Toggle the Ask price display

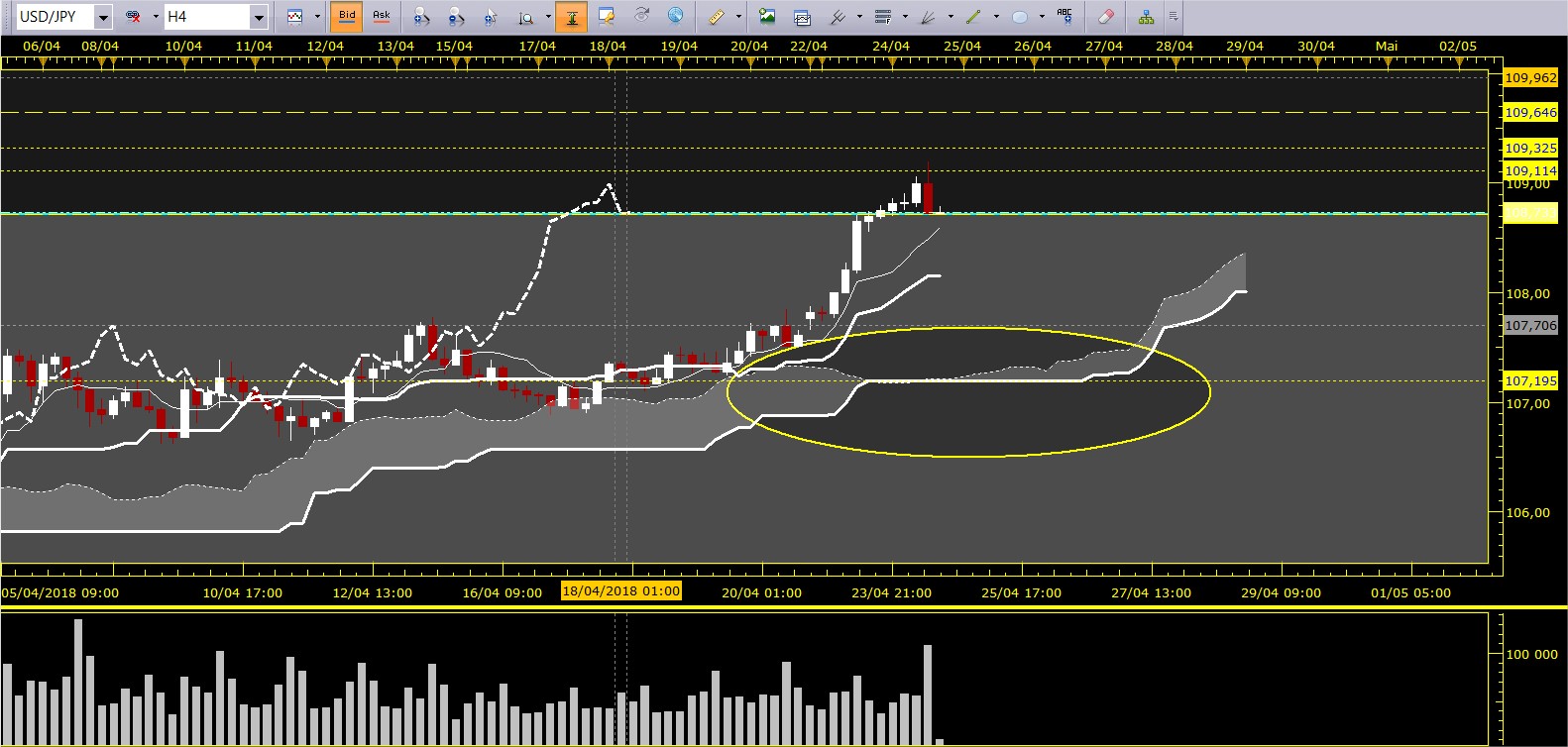382,16
